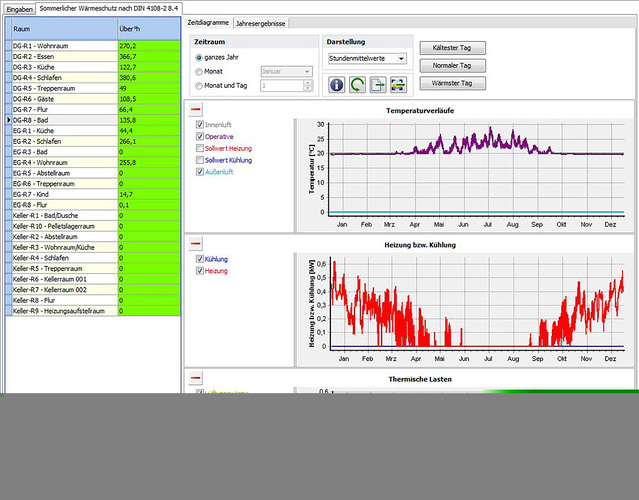Collapse the Temperaturverläufe chart with red minus
Screen dimensions: 639x500
click(x=195, y=109)
